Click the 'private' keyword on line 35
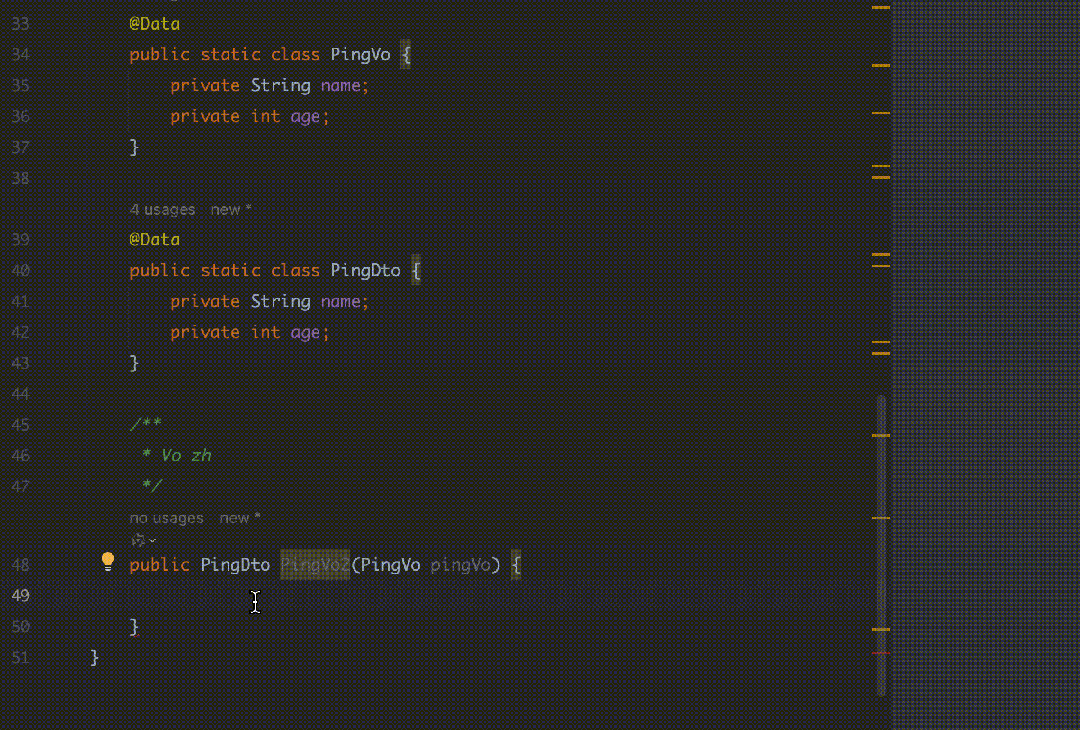The image size is (1080, 730). (205, 85)
